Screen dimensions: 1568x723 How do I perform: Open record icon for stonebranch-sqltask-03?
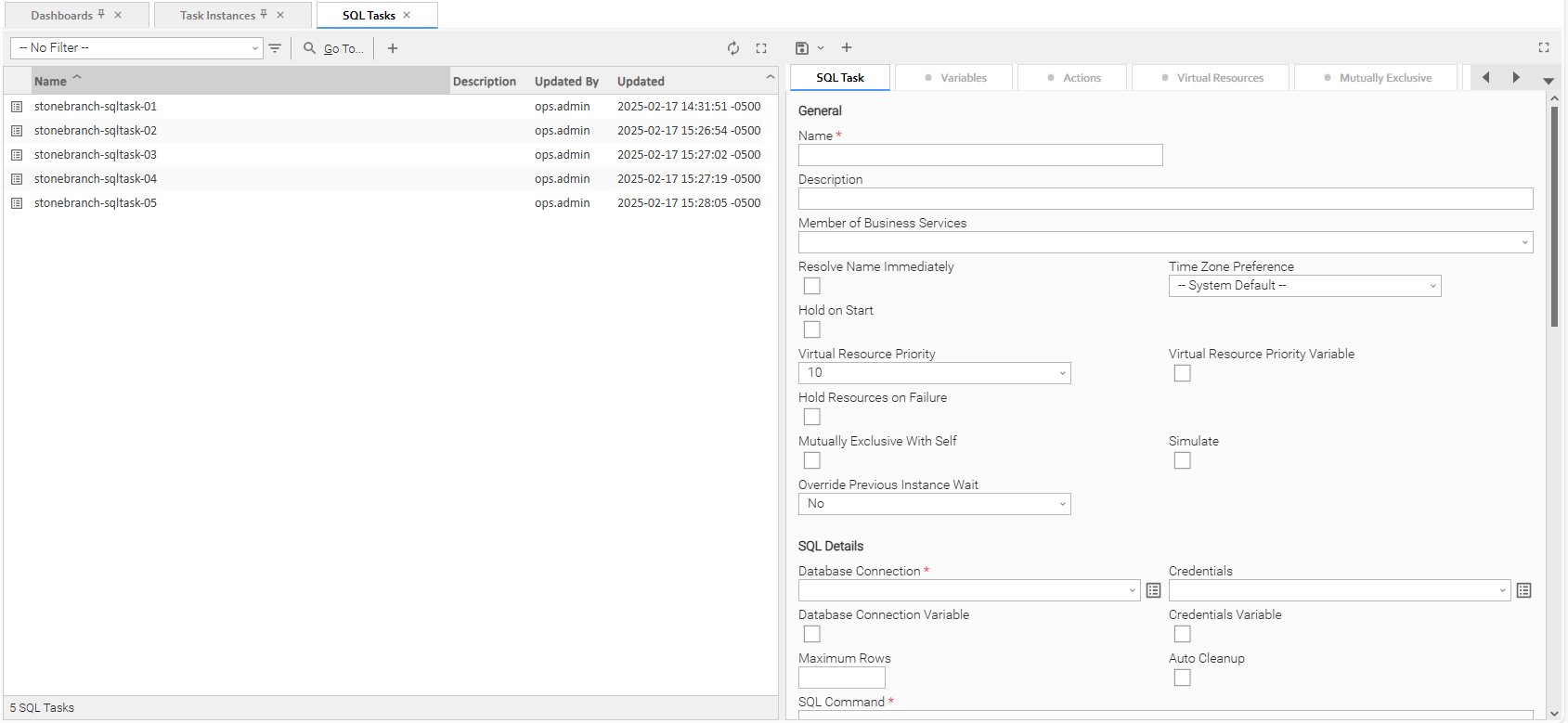tap(17, 155)
